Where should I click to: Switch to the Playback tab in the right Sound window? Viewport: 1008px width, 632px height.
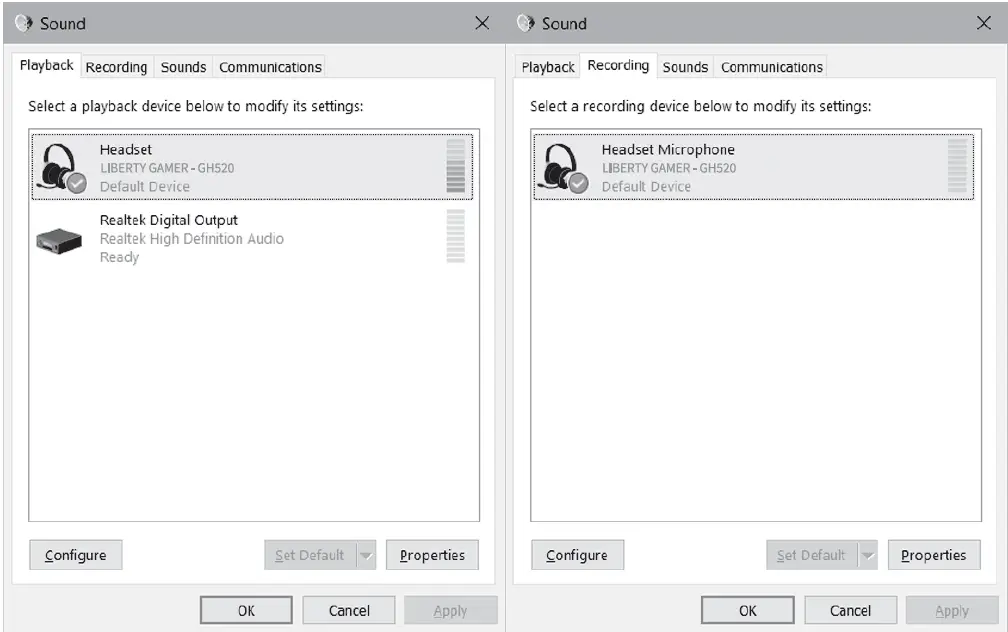[548, 67]
